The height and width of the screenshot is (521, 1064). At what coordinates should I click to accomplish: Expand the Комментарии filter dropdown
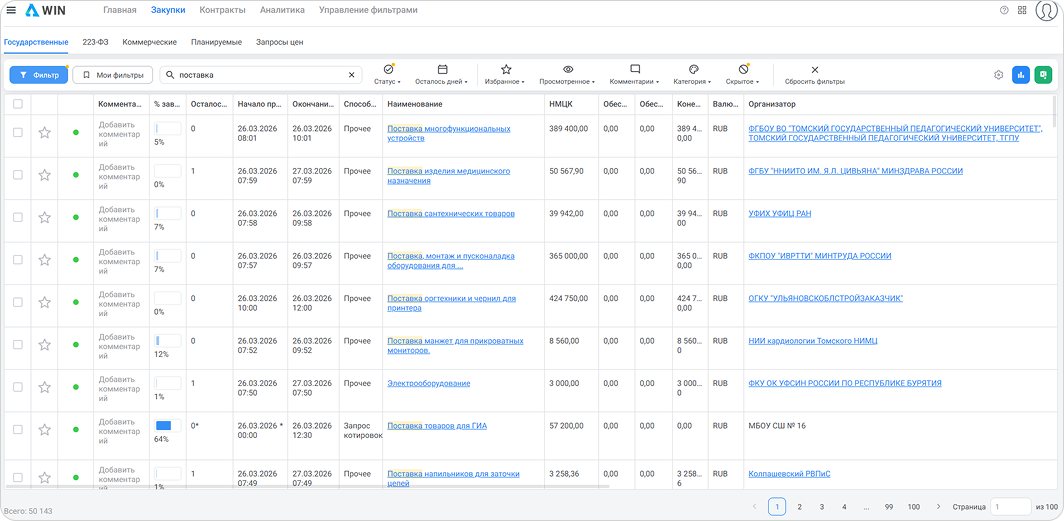[x=634, y=75]
